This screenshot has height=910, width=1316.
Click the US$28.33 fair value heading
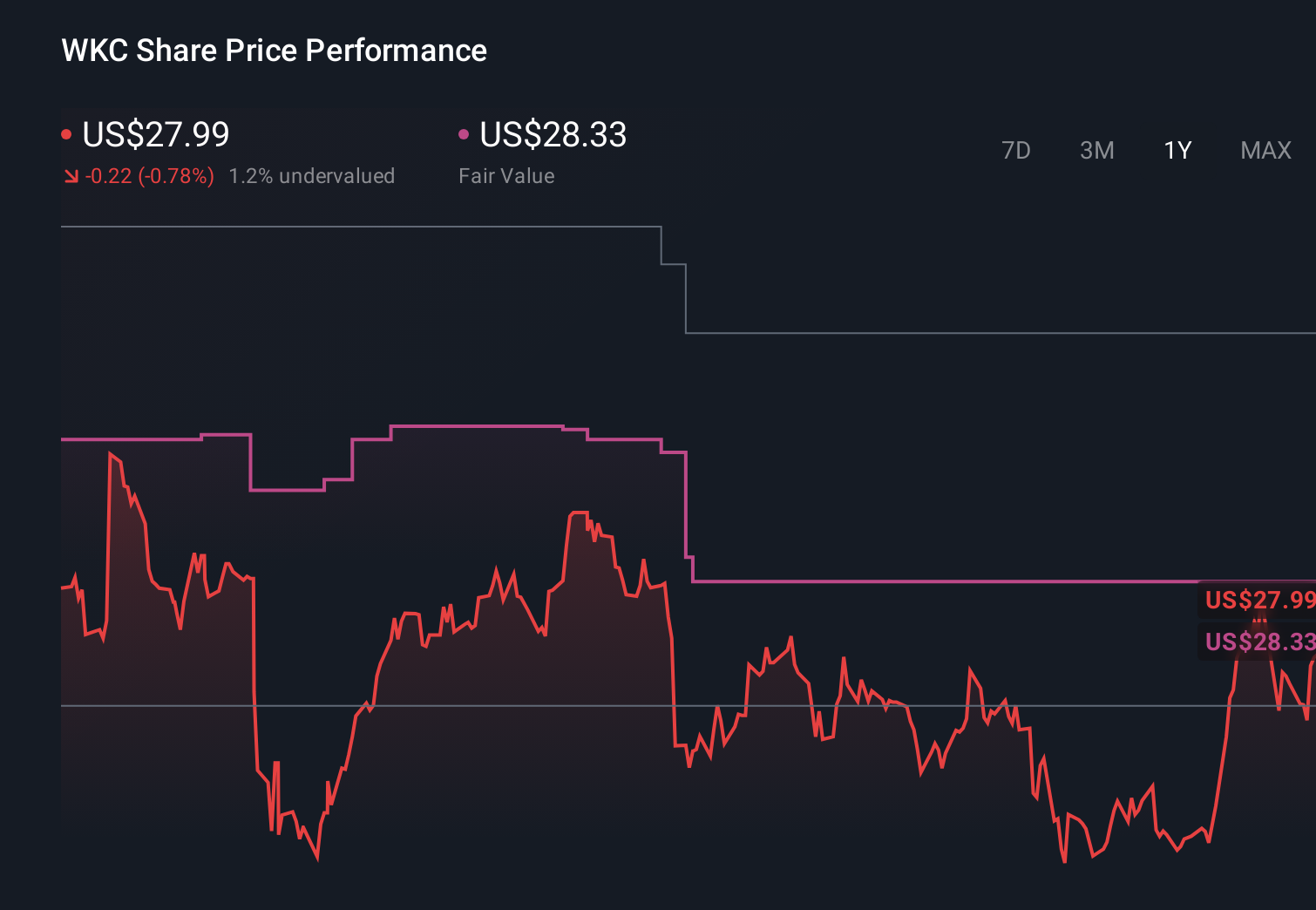click(553, 134)
